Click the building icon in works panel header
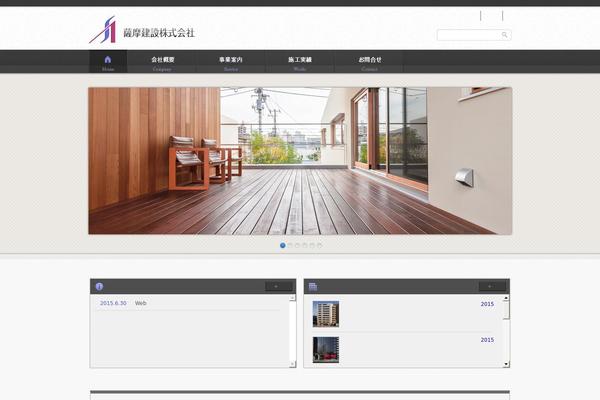The width and height of the screenshot is (600, 400). click(x=313, y=286)
